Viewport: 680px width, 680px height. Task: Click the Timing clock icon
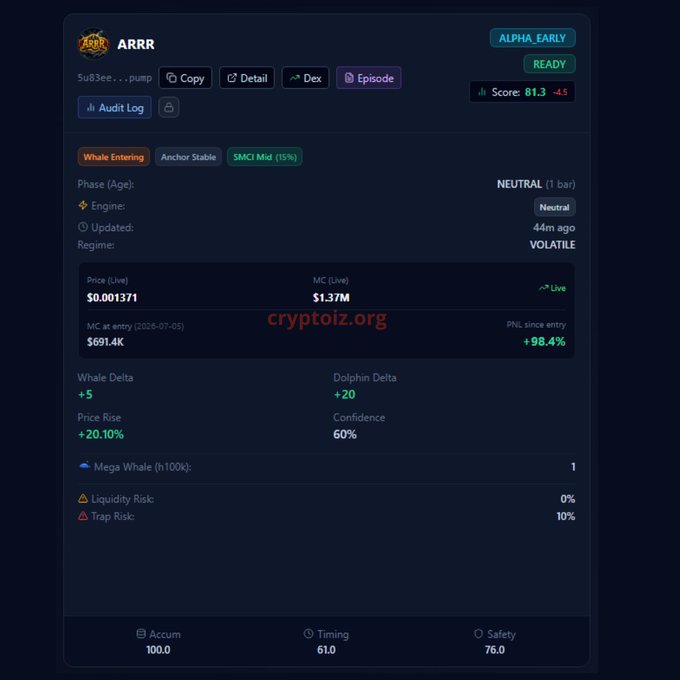coord(308,634)
